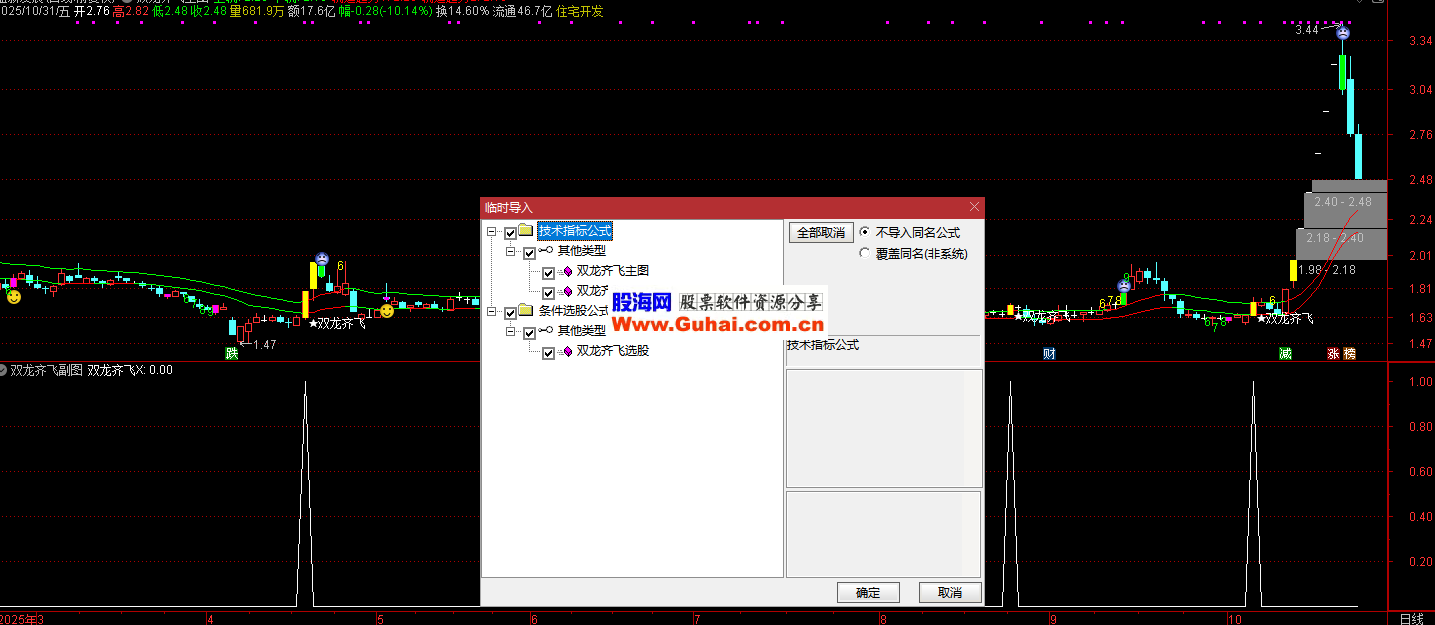Confirm import with 确定 button
The width and height of the screenshot is (1435, 625).
[x=868, y=592]
